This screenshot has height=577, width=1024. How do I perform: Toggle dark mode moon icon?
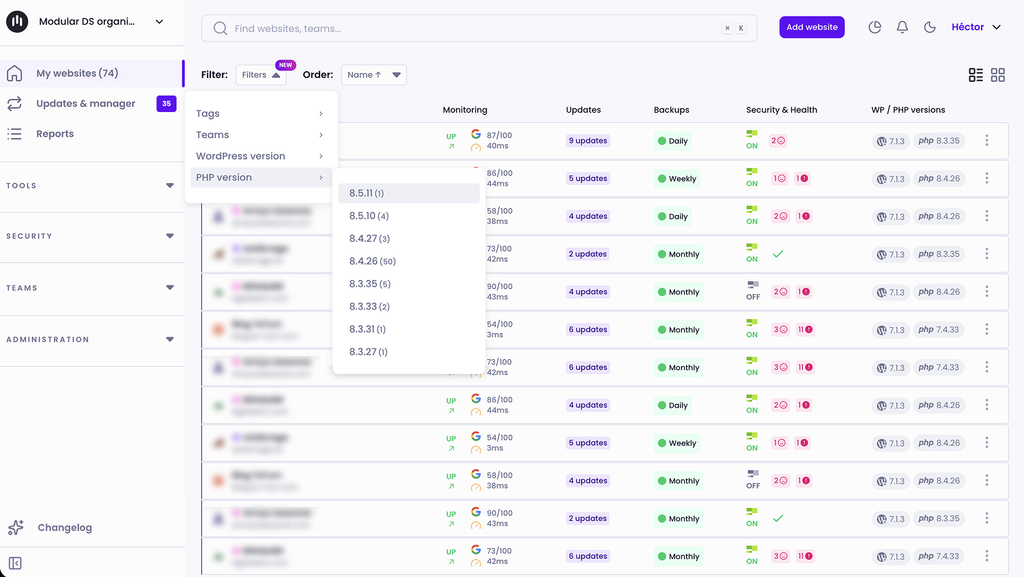coord(930,27)
